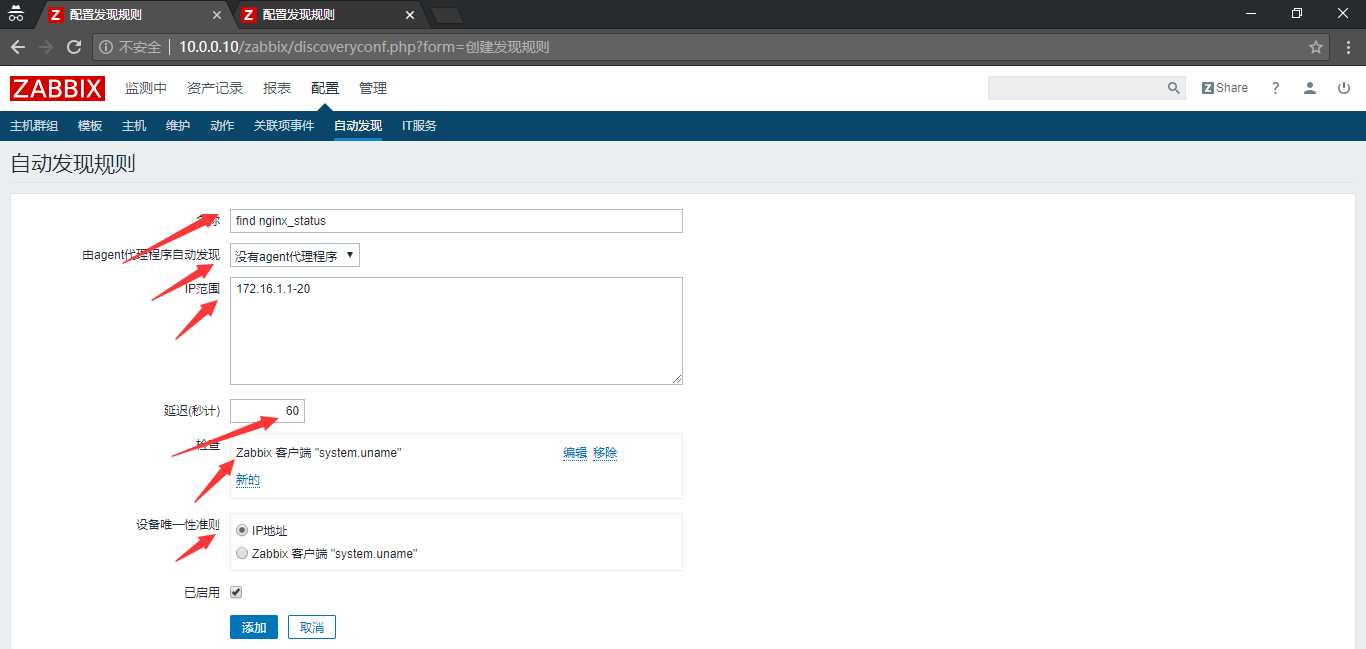
Task: Open help question mark icon
Action: [1275, 88]
